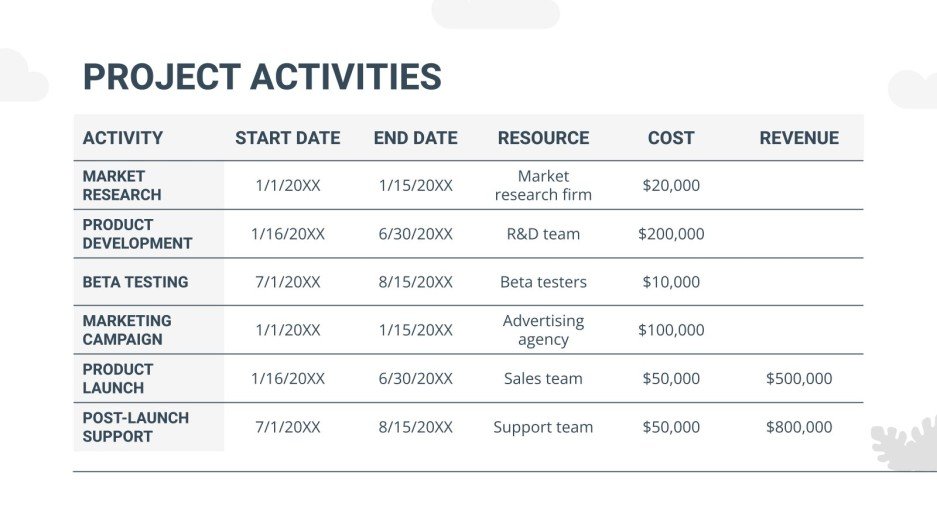Image resolution: width=937 pixels, height=527 pixels.
Task: Click the PROJECT ACTIVITIES slide title
Action: 261,77
